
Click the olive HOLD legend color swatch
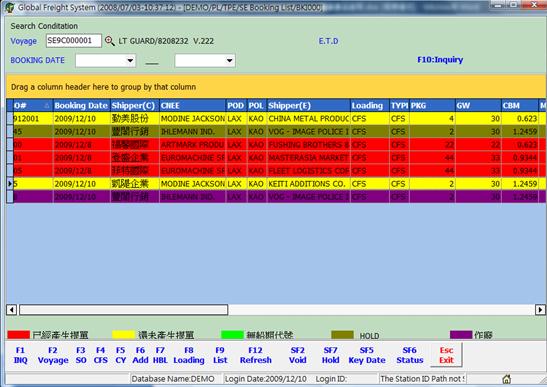pos(342,335)
